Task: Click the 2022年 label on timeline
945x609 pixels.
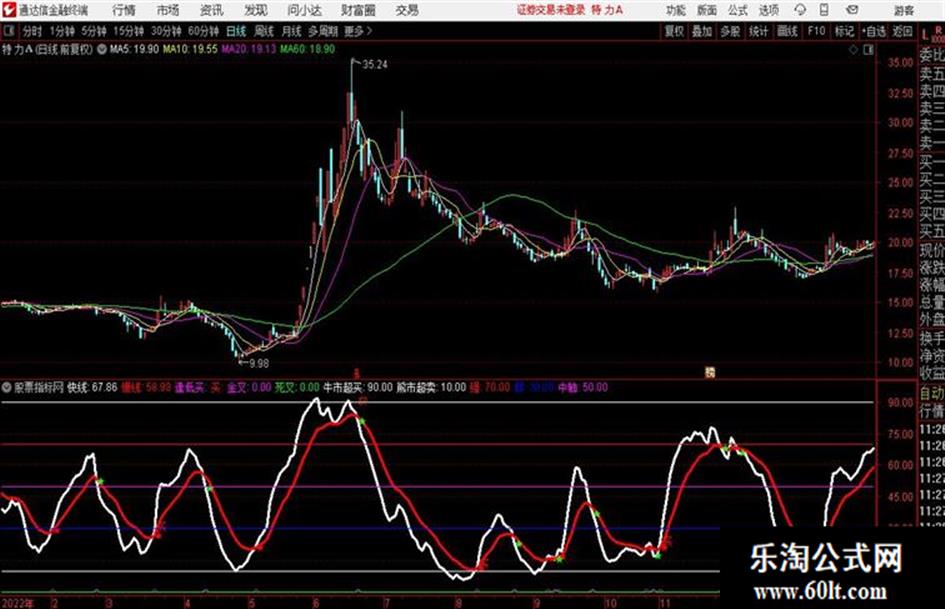Action: [17, 603]
